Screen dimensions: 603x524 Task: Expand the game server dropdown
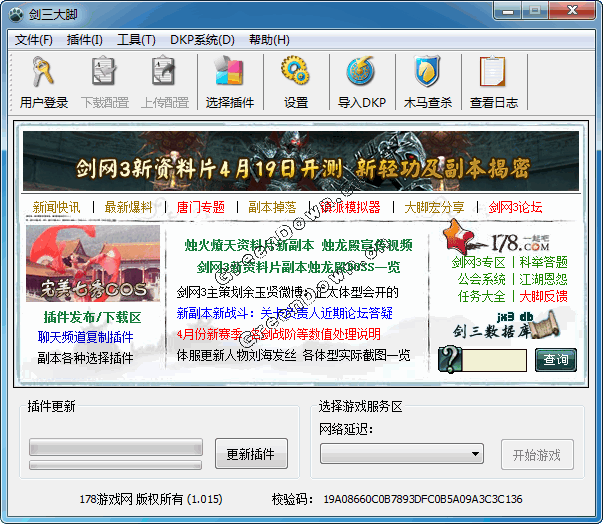pyautogui.click(x=402, y=454)
